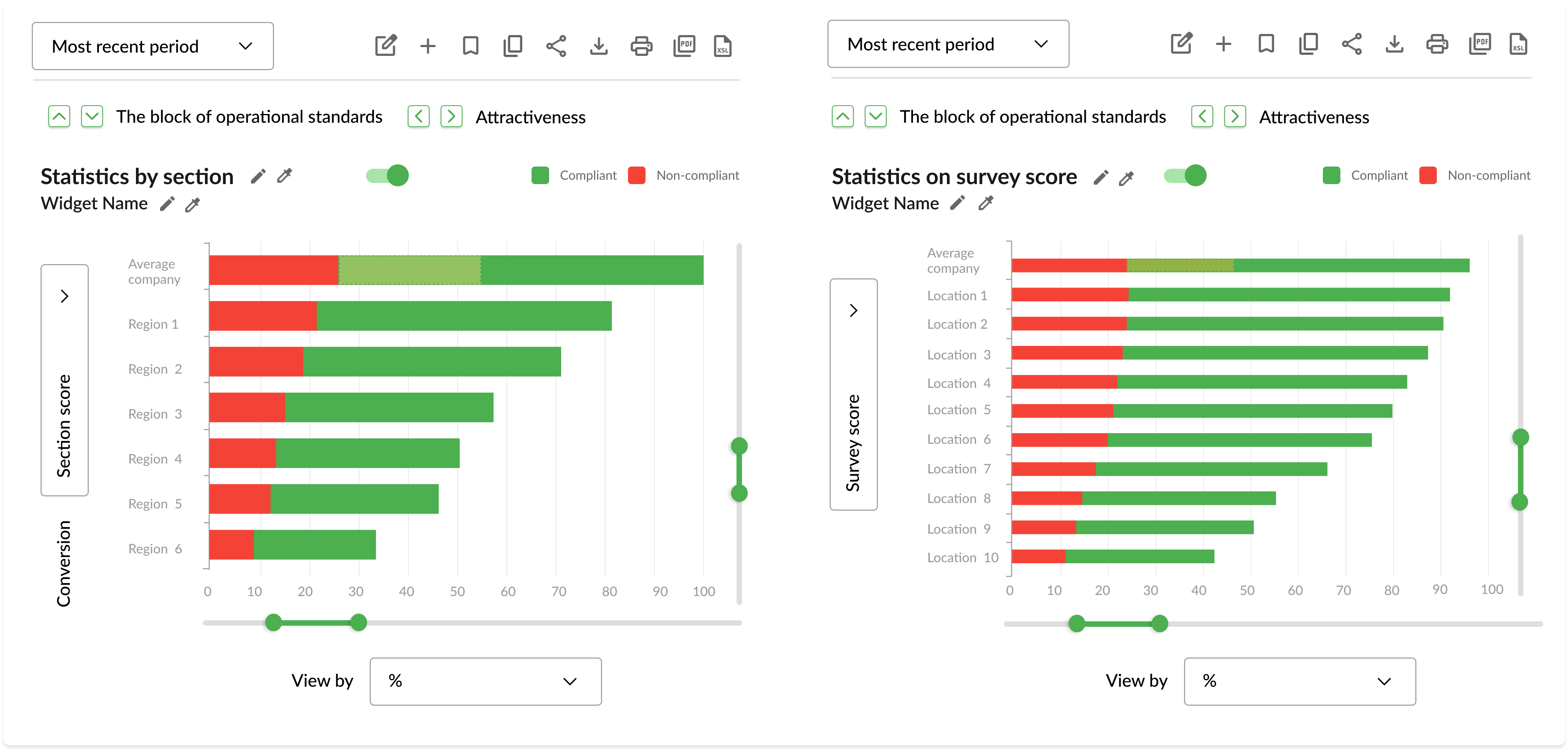The width and height of the screenshot is (1568, 751).
Task: Toggle the switch next to Statistics on survey score
Action: [1184, 176]
